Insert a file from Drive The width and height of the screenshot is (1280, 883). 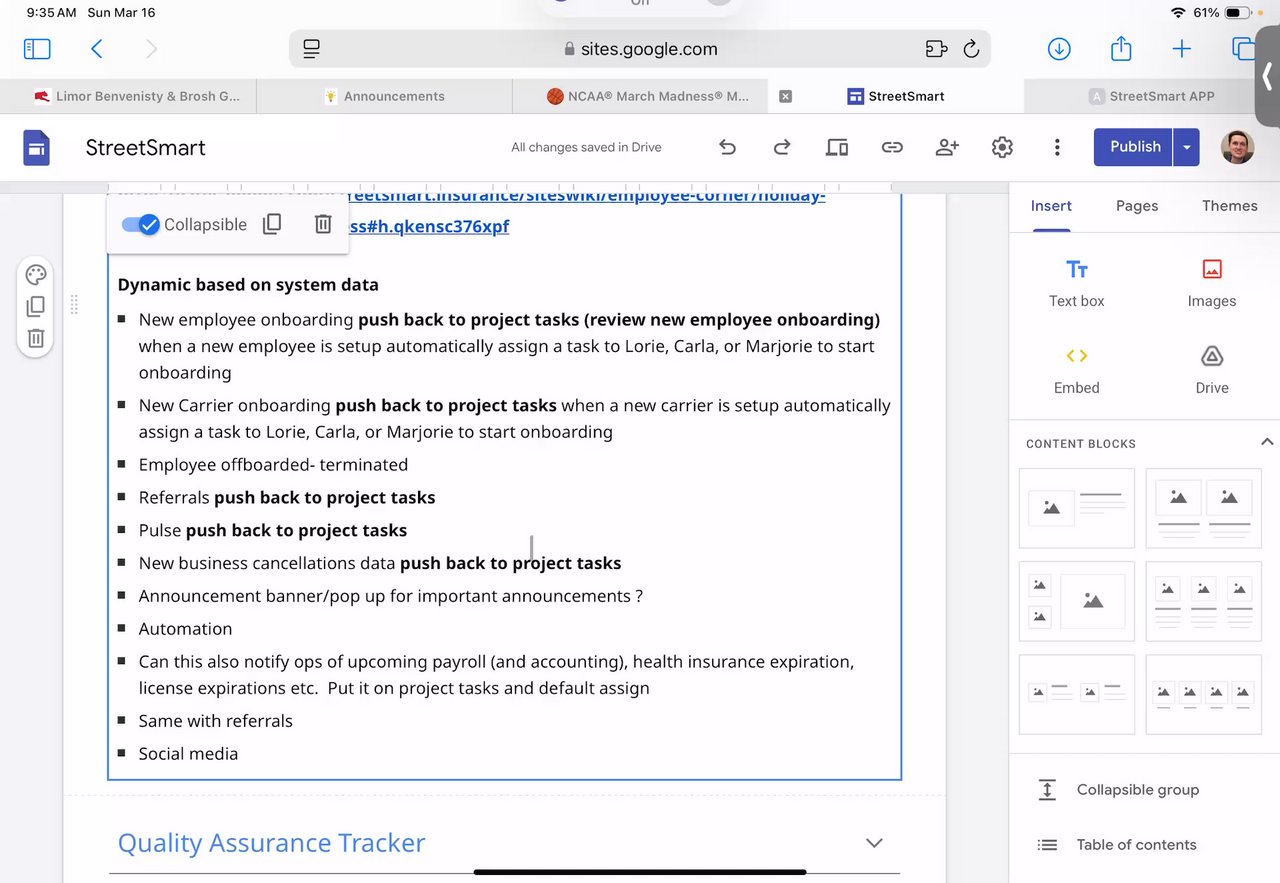click(x=1212, y=370)
